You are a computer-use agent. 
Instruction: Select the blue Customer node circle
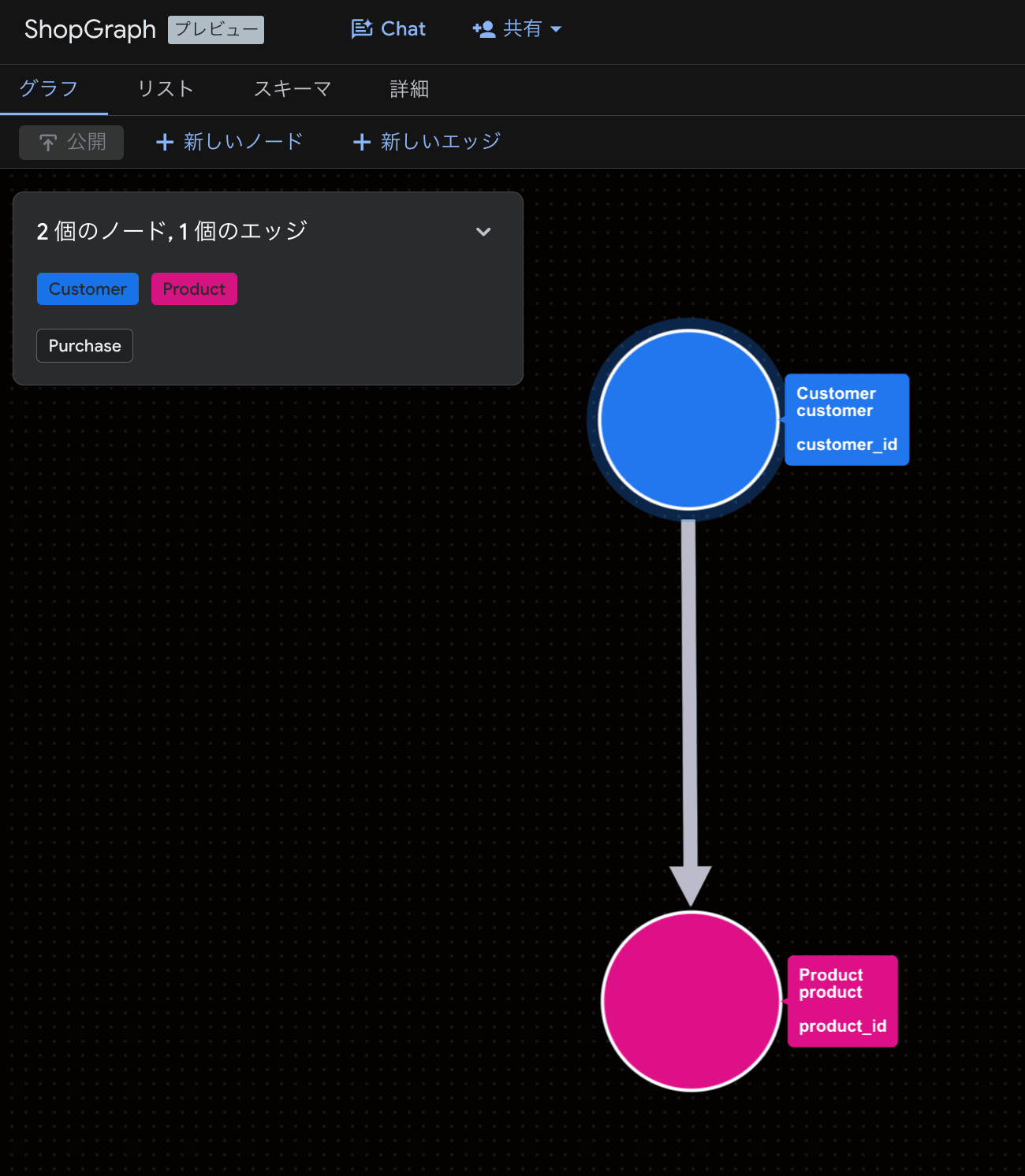click(x=688, y=419)
